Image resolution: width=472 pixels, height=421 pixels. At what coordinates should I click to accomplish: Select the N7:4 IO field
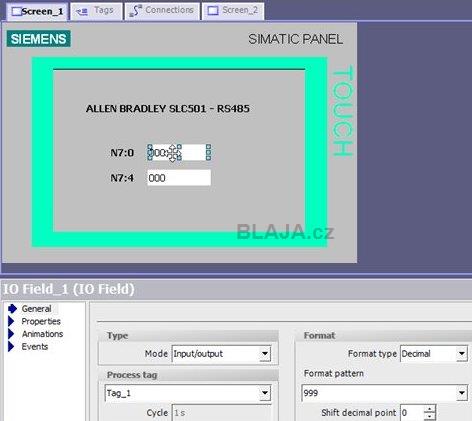[179, 178]
